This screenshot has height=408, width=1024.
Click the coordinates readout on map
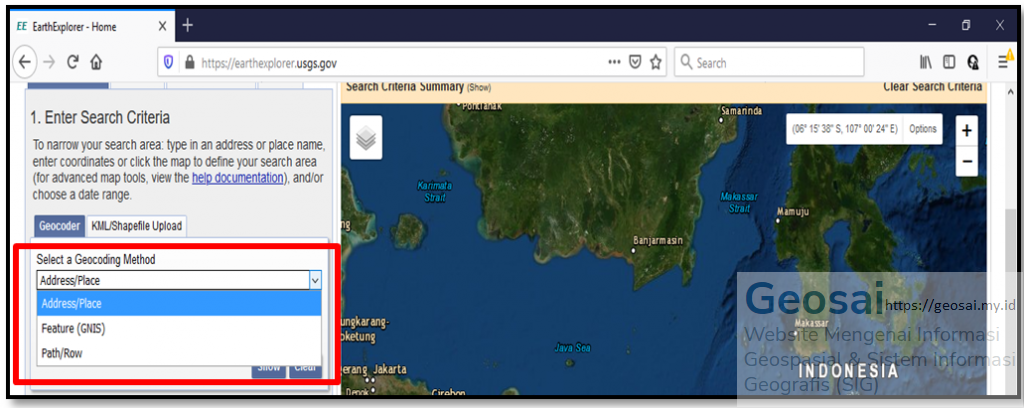(x=845, y=129)
